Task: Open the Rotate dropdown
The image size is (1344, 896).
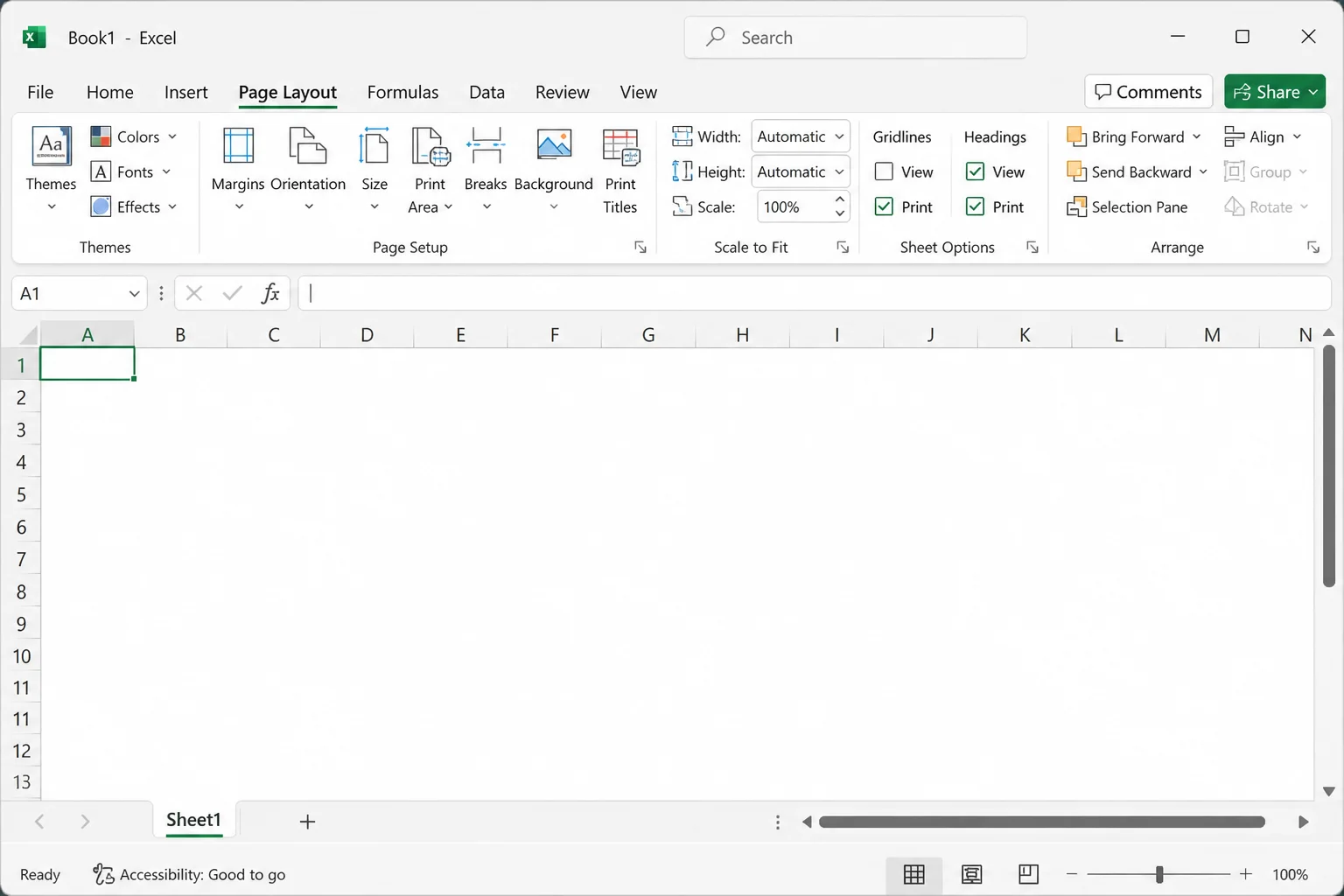Action: [1266, 206]
